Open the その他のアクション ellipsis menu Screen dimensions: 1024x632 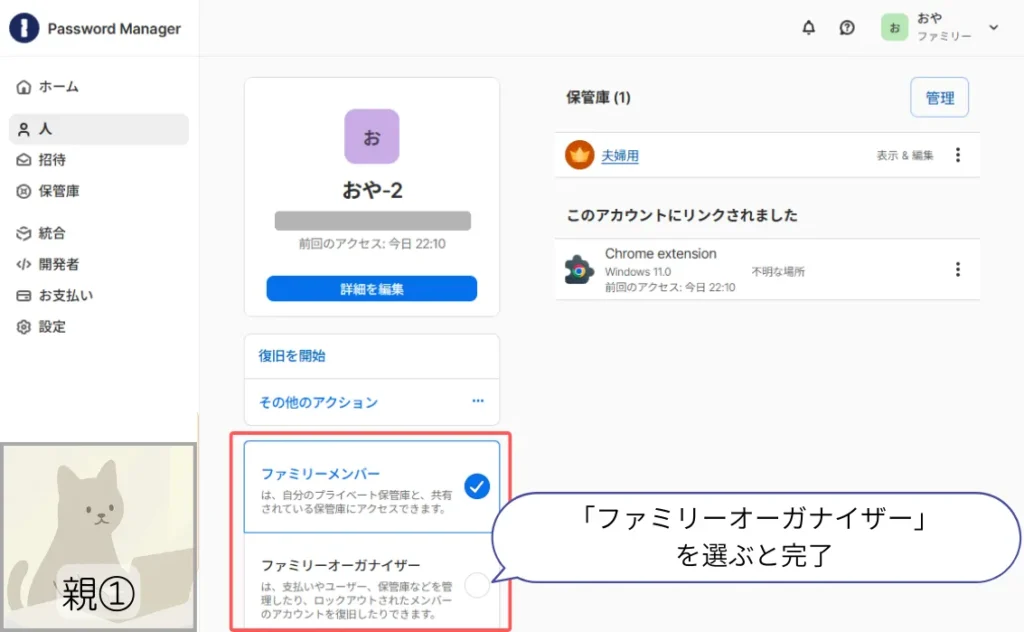coord(478,402)
